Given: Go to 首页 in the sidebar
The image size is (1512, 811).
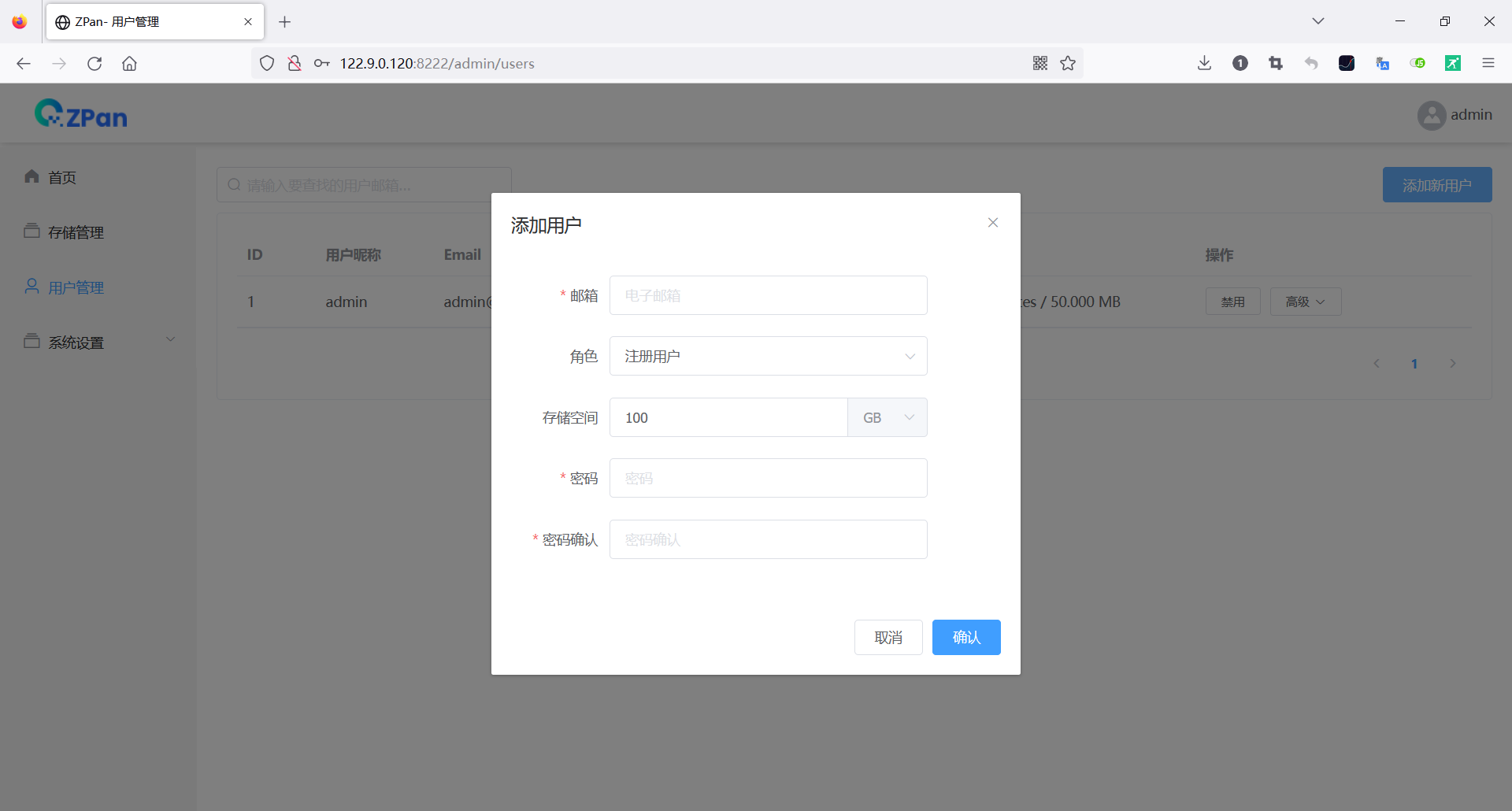Looking at the screenshot, I should pyautogui.click(x=98, y=177).
